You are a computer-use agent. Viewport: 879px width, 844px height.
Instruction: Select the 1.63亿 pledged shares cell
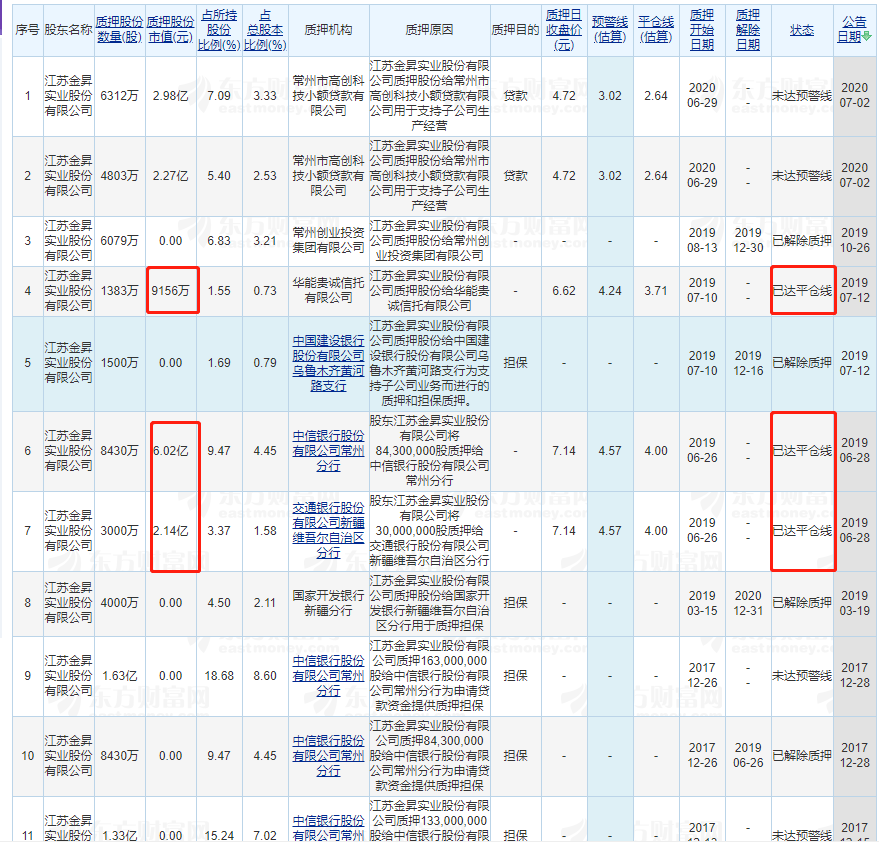tap(119, 676)
